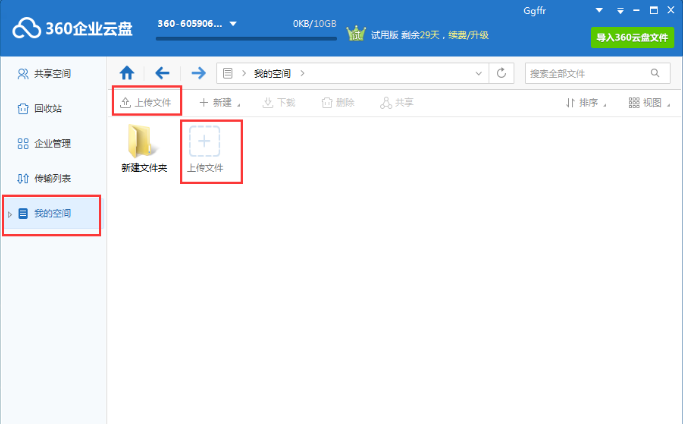Image resolution: width=683 pixels, height=424 pixels.
Task: Open 共享空间 in the sidebar
Action: [x=44, y=74]
